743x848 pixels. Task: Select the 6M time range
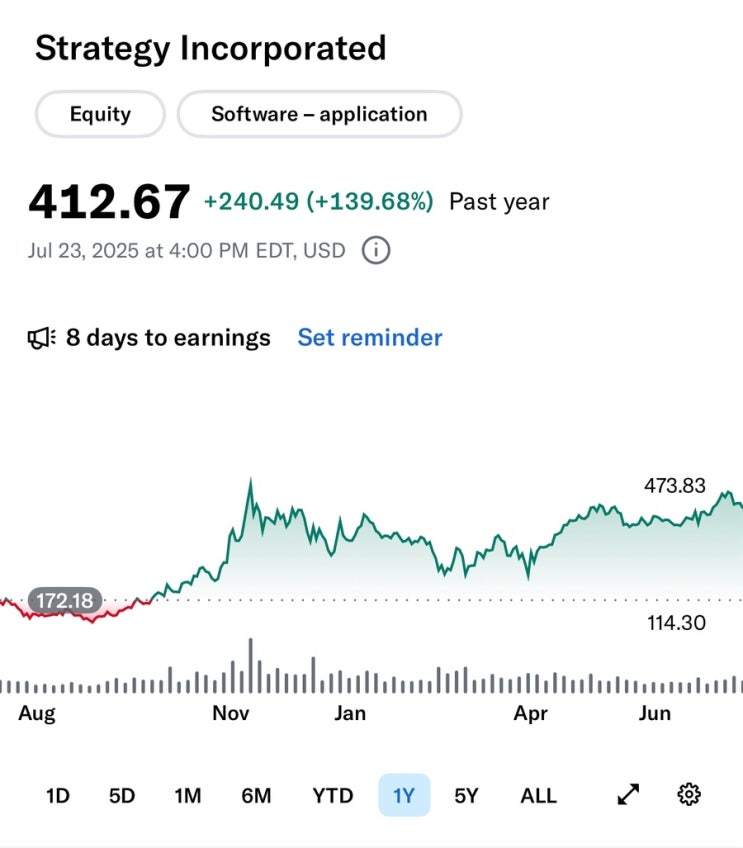click(x=256, y=796)
